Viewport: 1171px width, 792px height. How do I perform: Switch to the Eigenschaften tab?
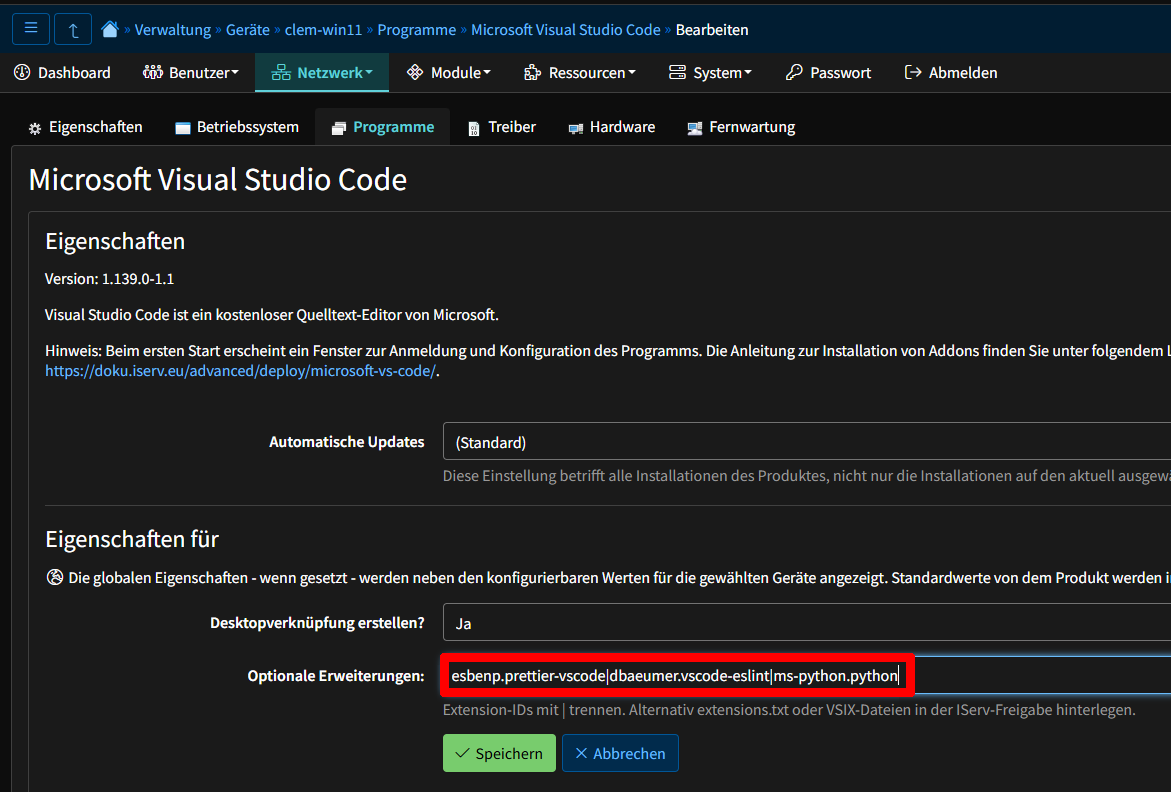[x=85, y=128]
